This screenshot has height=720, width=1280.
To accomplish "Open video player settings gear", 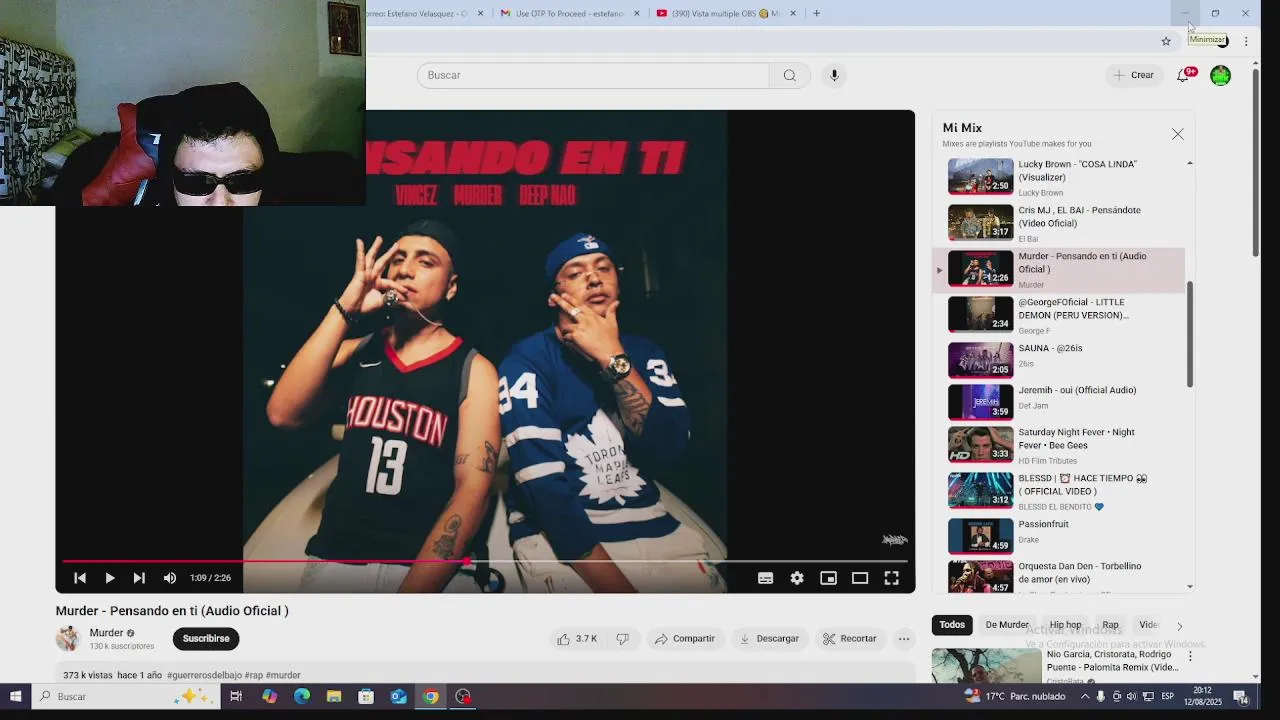I will click(797, 578).
